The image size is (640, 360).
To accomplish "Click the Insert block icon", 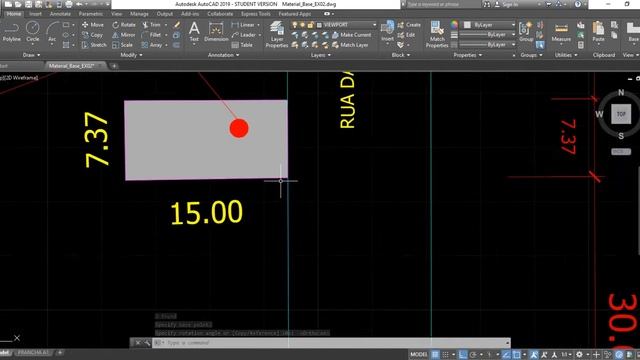I will [x=387, y=32].
